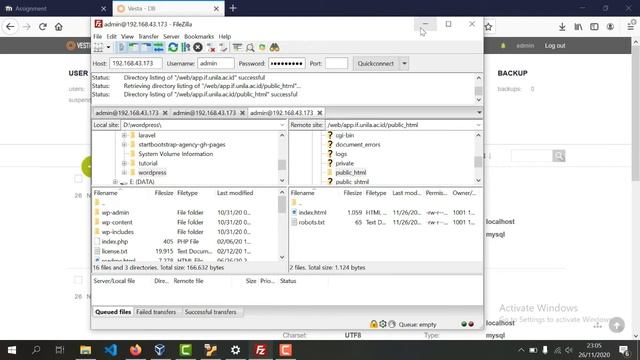Toggle remote directory tree display
Screen dimensions: 640x360
tap(146, 48)
